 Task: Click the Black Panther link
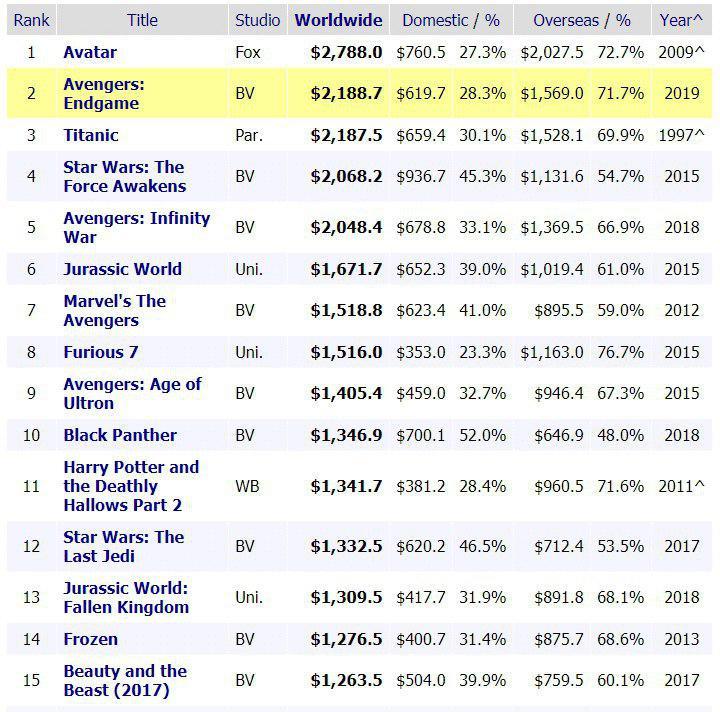point(120,435)
